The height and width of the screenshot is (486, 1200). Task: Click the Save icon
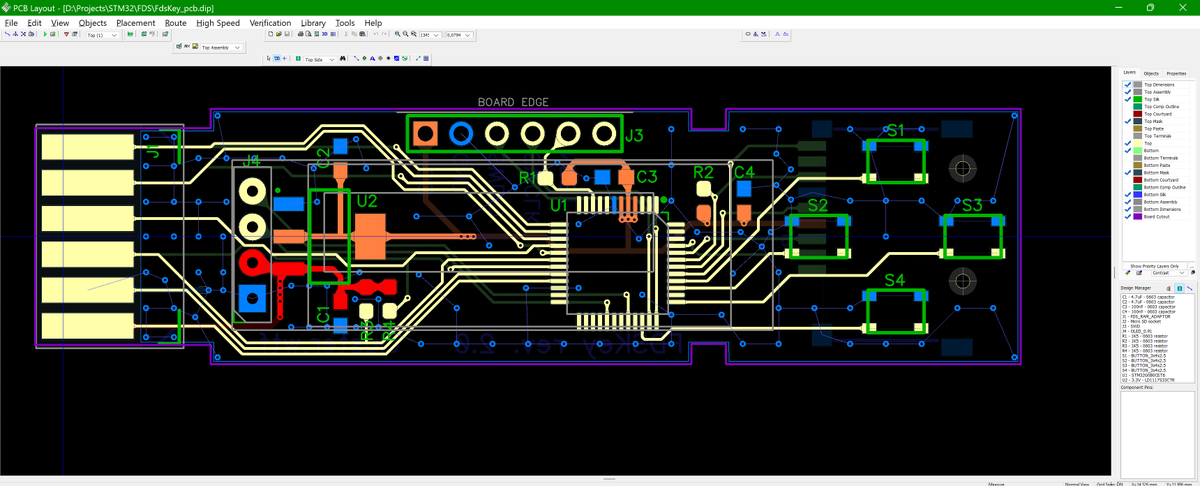pos(287,34)
